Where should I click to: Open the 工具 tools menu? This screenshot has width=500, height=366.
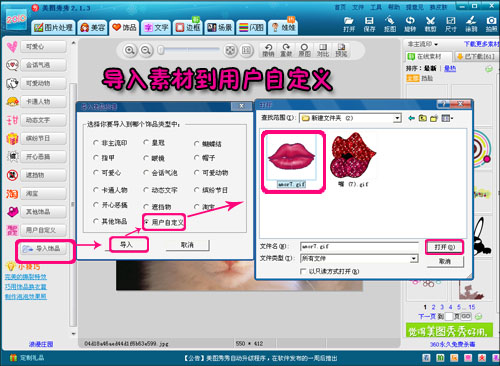(376, 7)
